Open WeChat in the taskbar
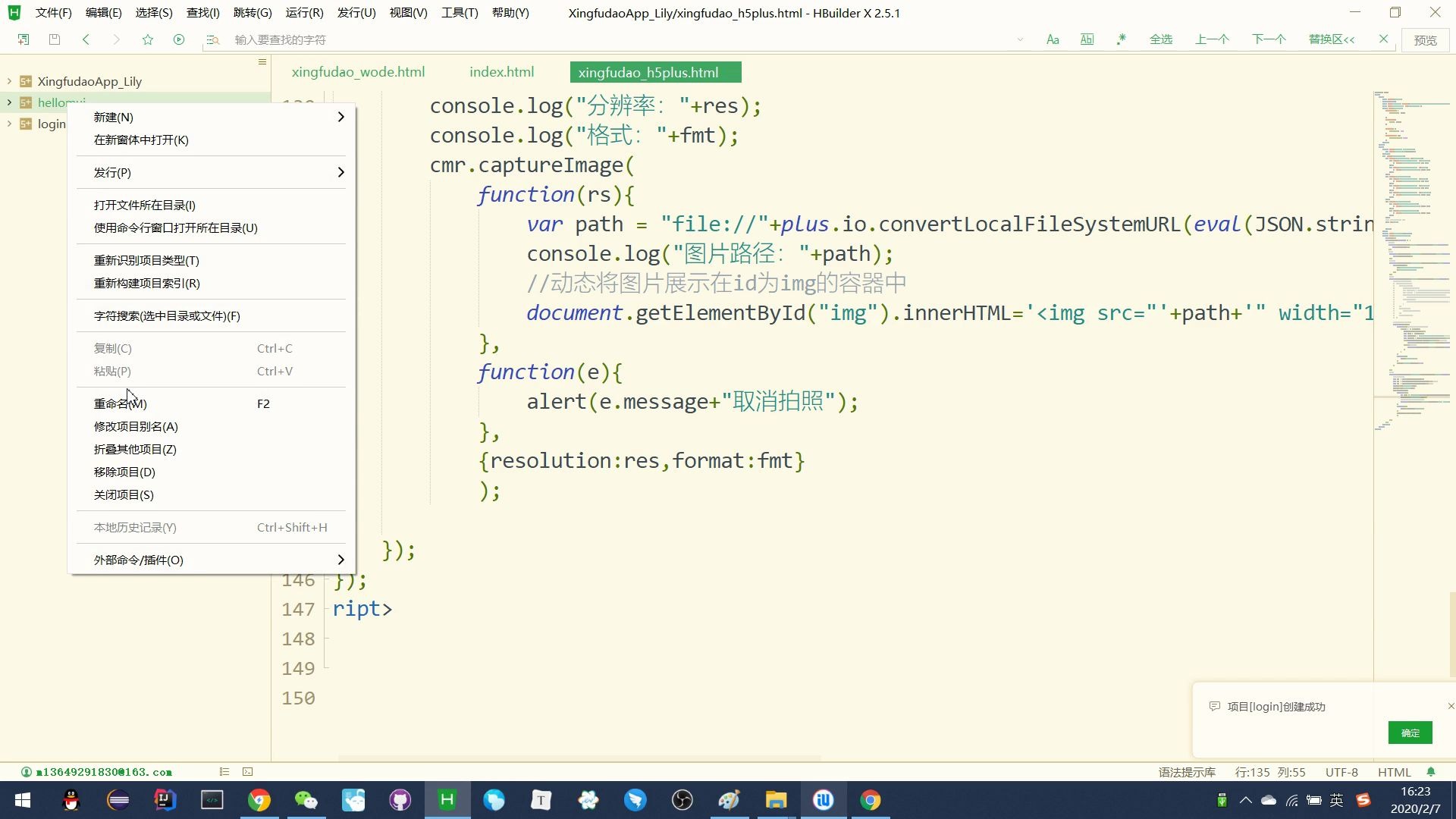The width and height of the screenshot is (1456, 819). click(x=306, y=800)
